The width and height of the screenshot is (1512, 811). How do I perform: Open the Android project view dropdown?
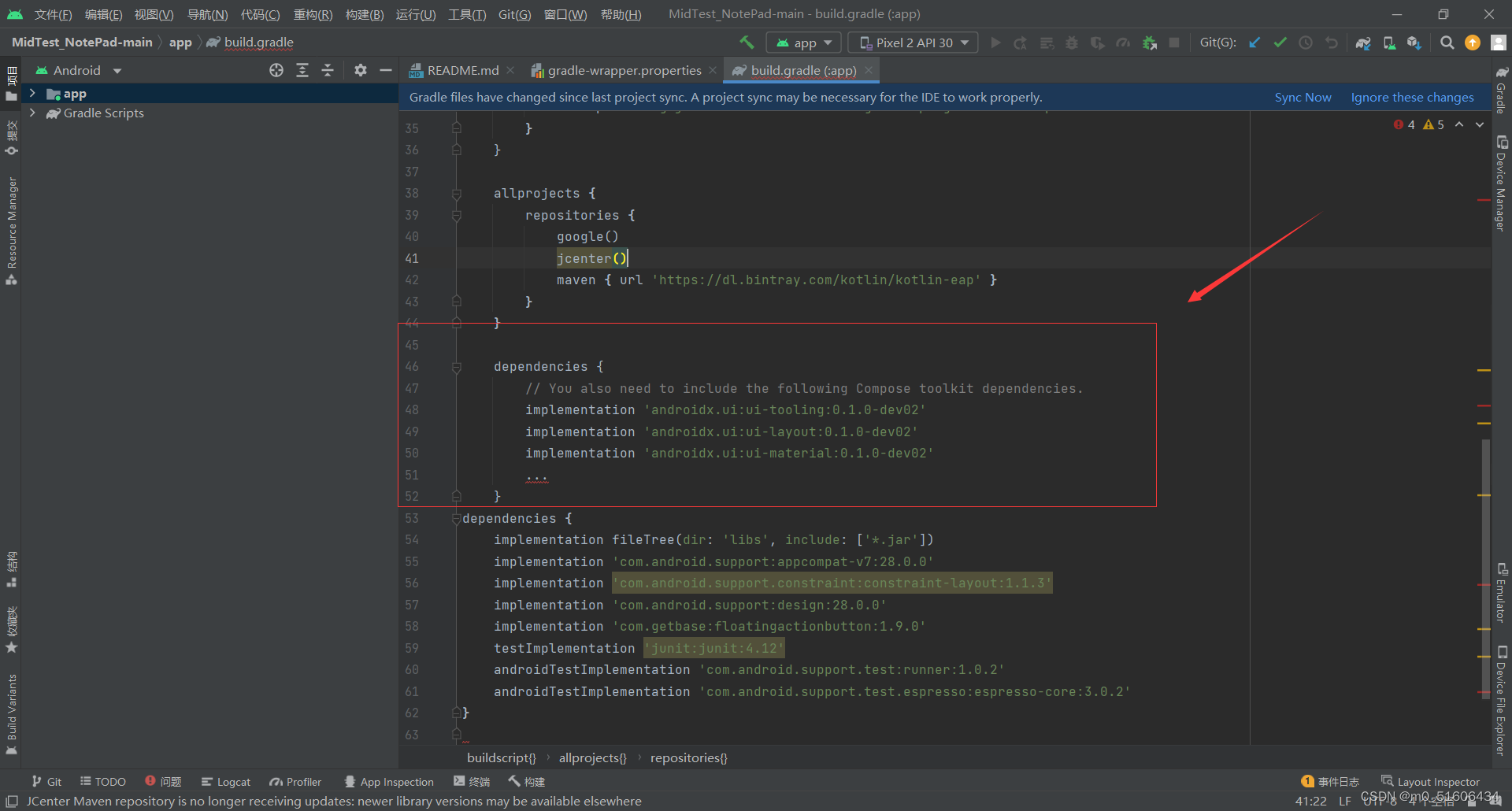pyautogui.click(x=78, y=70)
